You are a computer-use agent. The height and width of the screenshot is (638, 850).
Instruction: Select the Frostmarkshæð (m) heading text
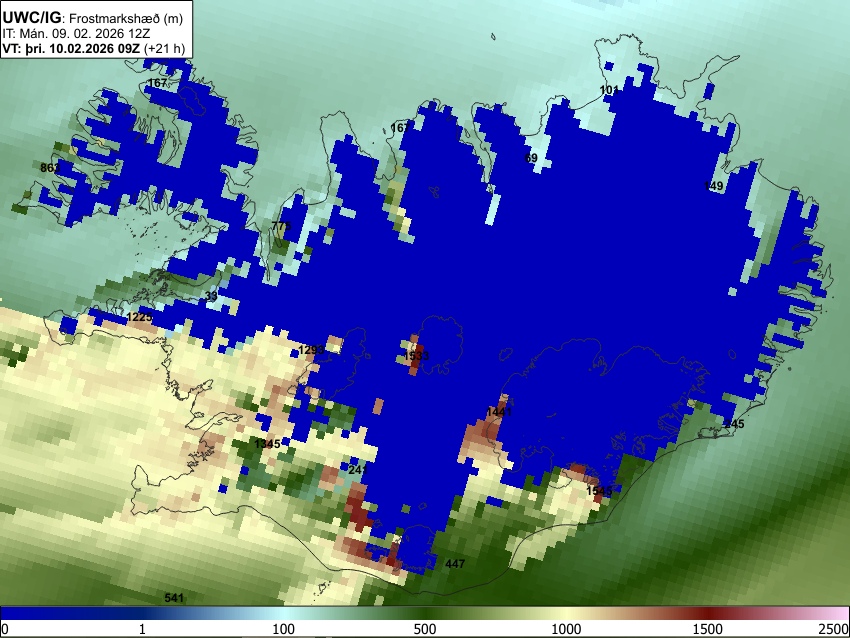pyautogui.click(x=126, y=18)
